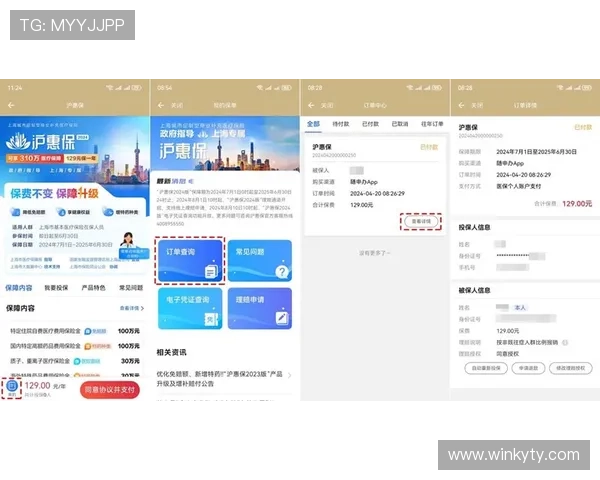Switch to the 我要投保 tab
This screenshot has height=480, width=600.
click(x=56, y=288)
